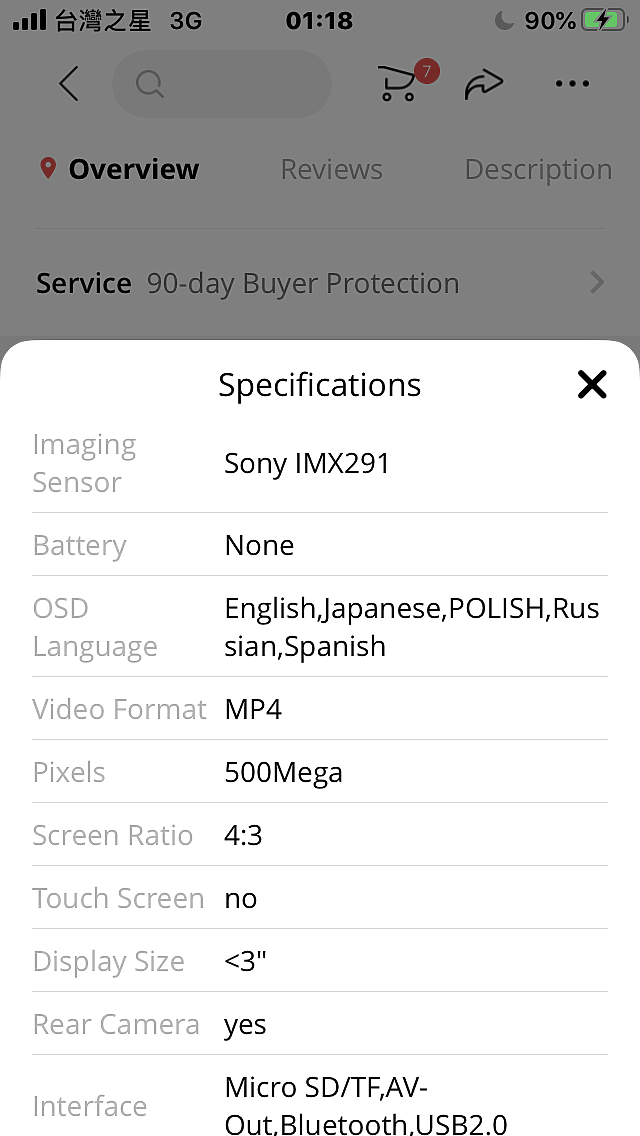Tap the battery status icon
The width and height of the screenshot is (640, 1136).
click(605, 20)
